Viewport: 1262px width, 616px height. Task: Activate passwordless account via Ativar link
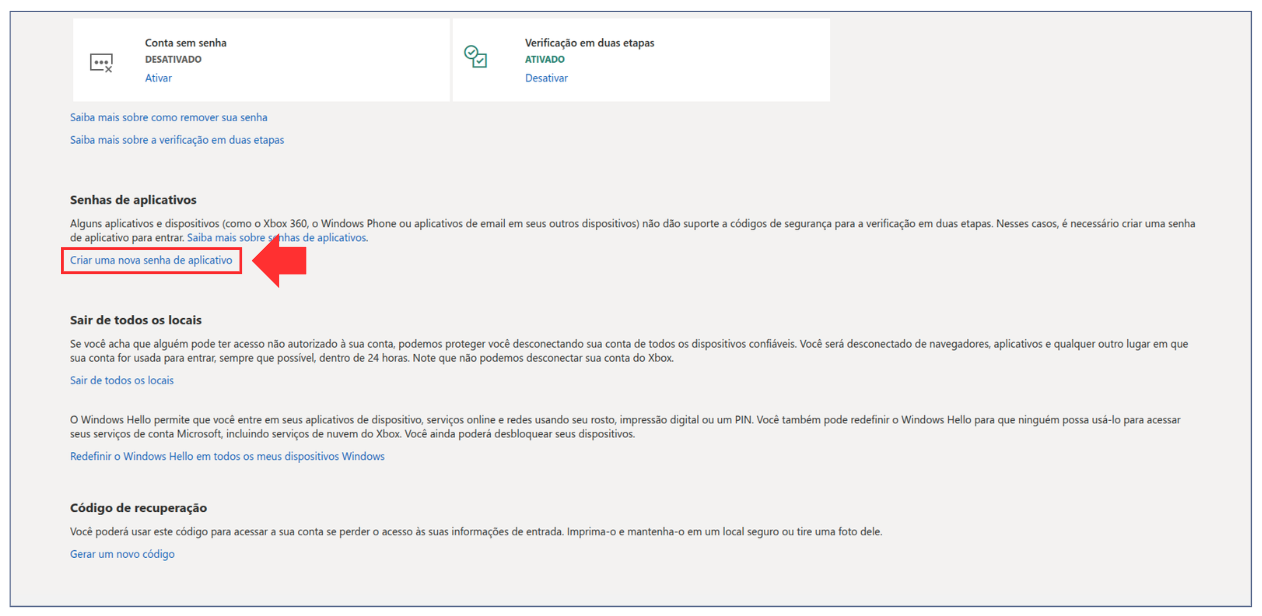click(x=158, y=78)
